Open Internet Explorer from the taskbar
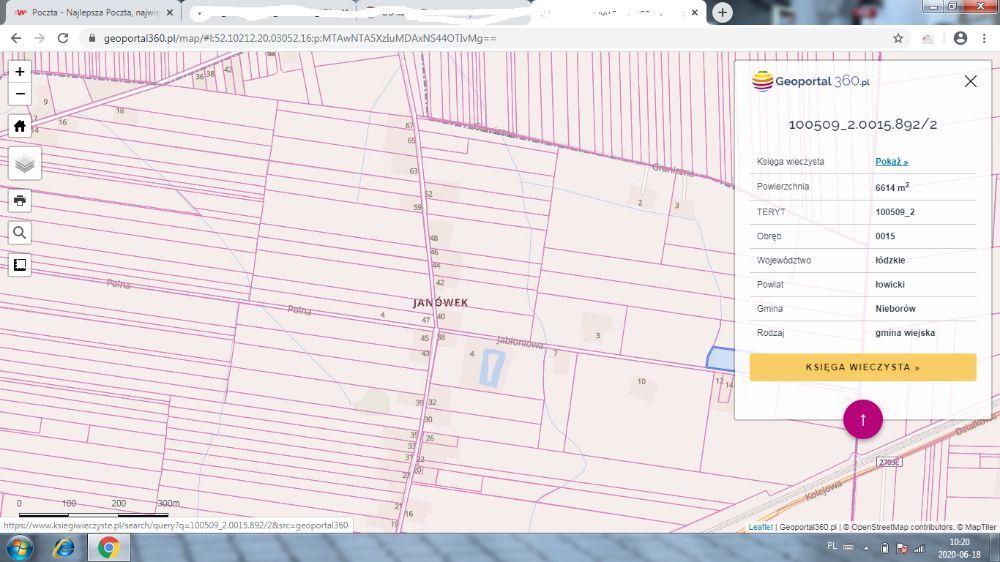Image resolution: width=1000 pixels, height=562 pixels. 64,548
